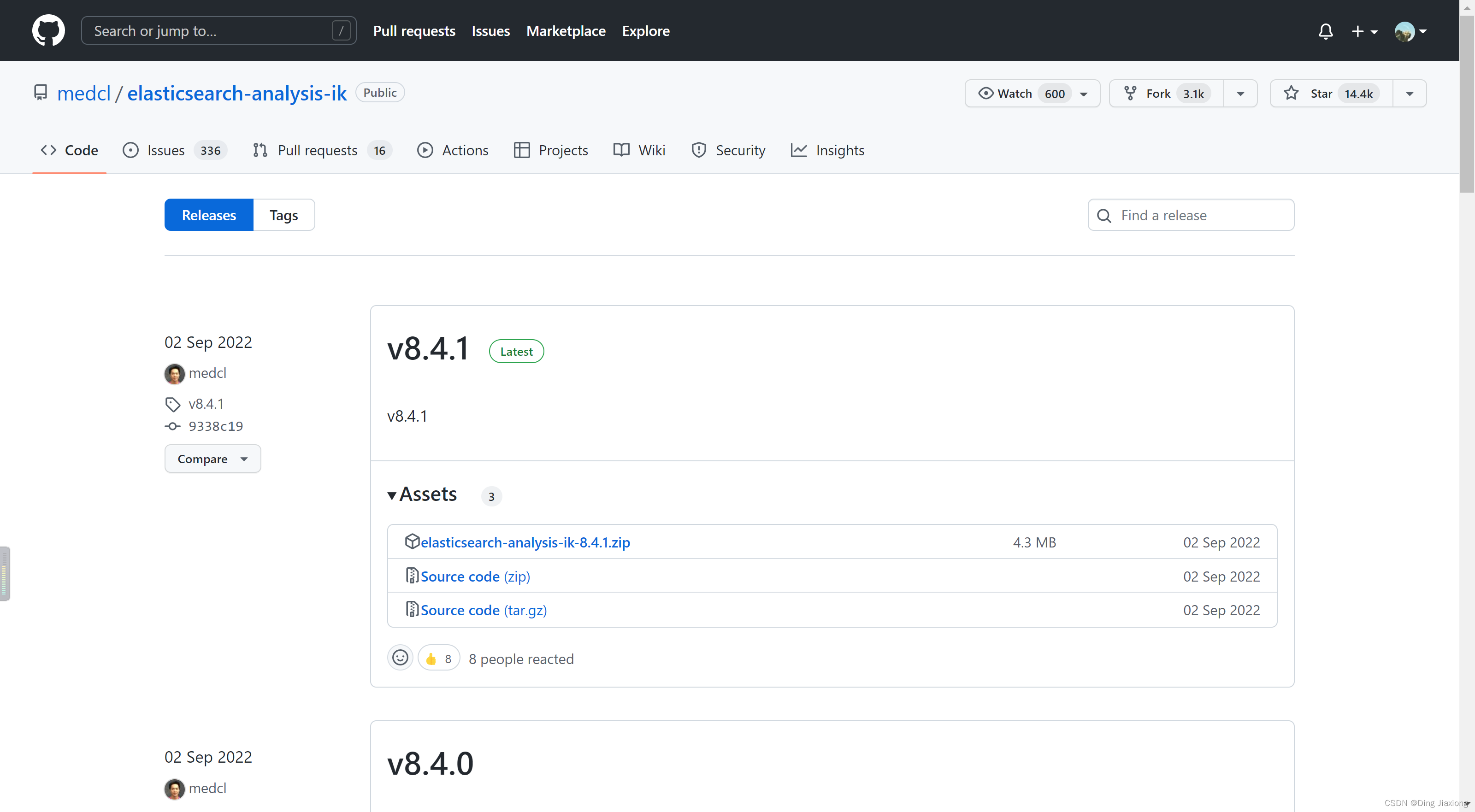This screenshot has height=812, width=1475.
Task: Focus the Find a release field
Action: tap(1191, 215)
